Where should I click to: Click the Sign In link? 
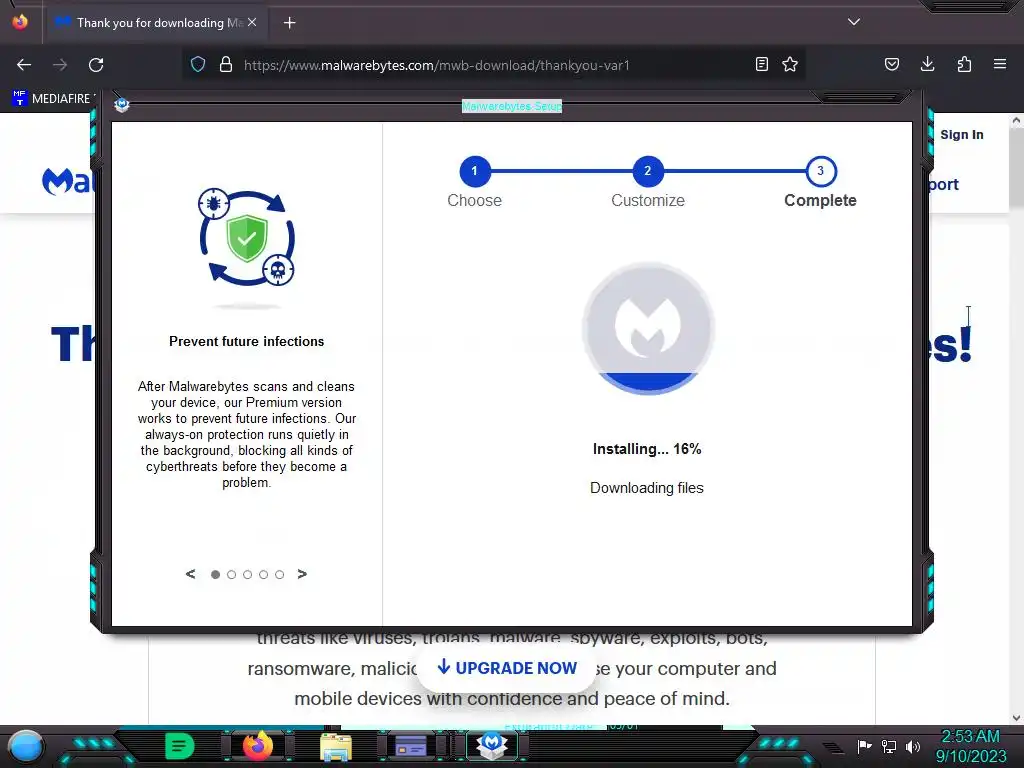pyautogui.click(x=961, y=135)
